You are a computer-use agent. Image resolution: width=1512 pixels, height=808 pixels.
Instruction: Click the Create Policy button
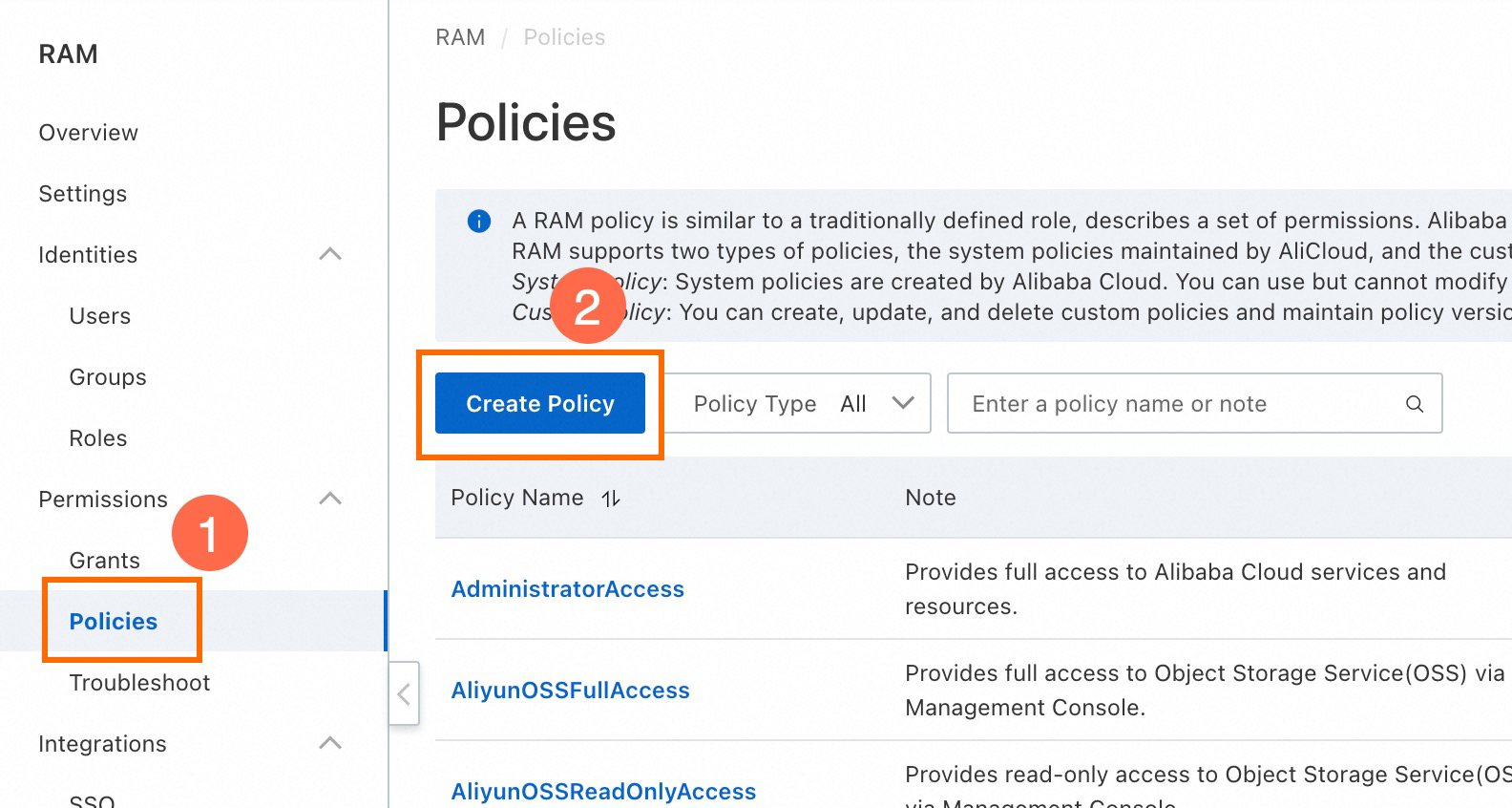540,403
